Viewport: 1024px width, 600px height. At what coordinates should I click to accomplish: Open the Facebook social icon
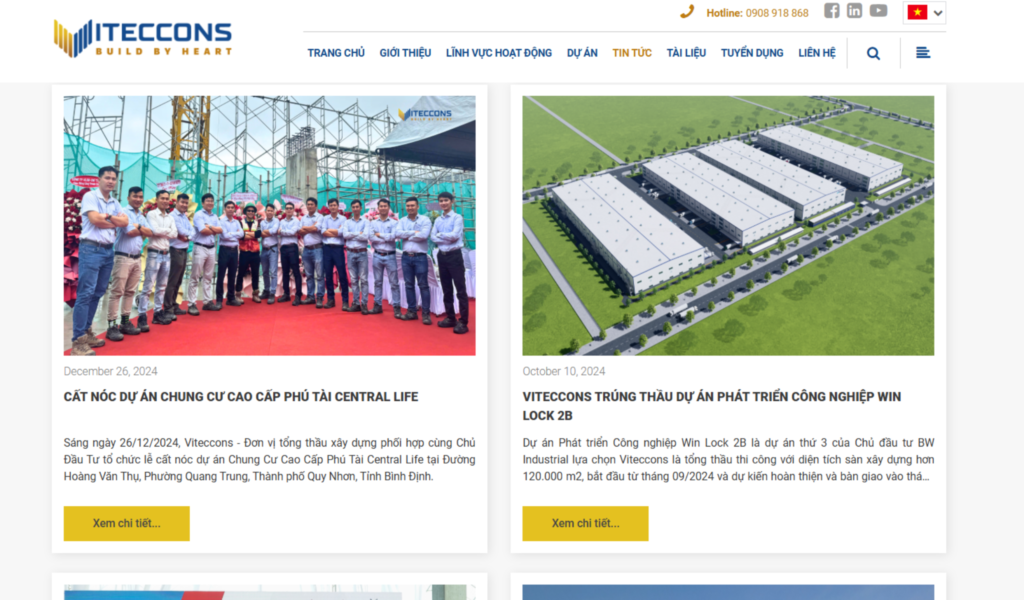[831, 10]
